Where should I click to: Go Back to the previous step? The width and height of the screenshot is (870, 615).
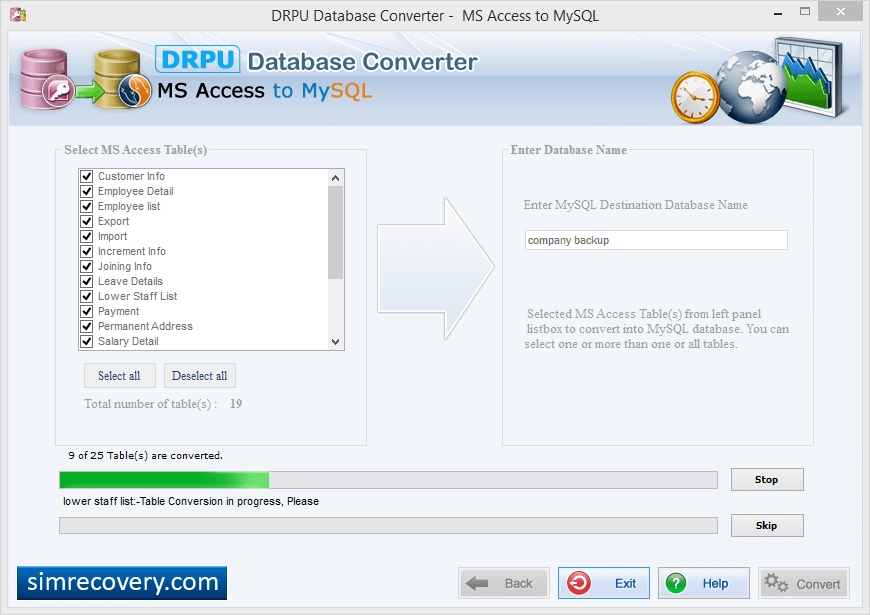(504, 583)
